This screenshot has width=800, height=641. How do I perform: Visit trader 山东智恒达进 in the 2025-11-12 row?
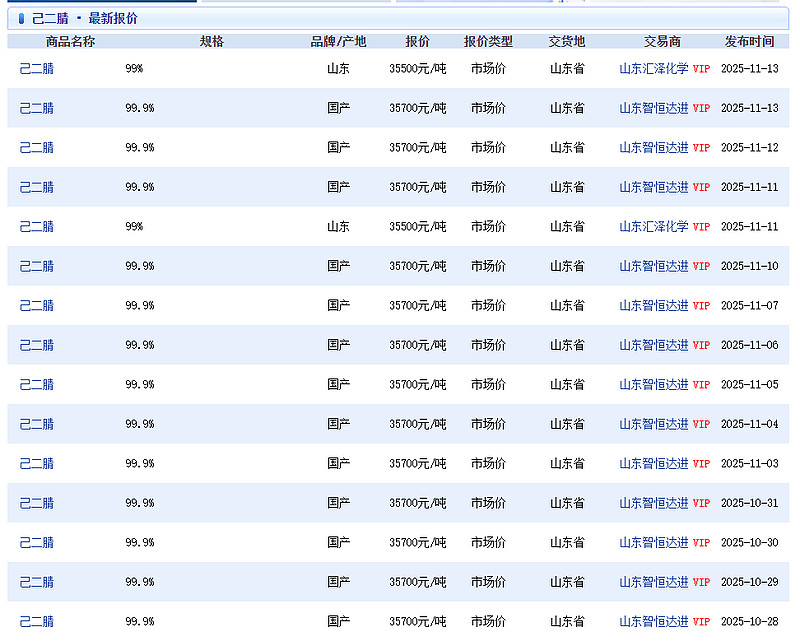pos(654,147)
